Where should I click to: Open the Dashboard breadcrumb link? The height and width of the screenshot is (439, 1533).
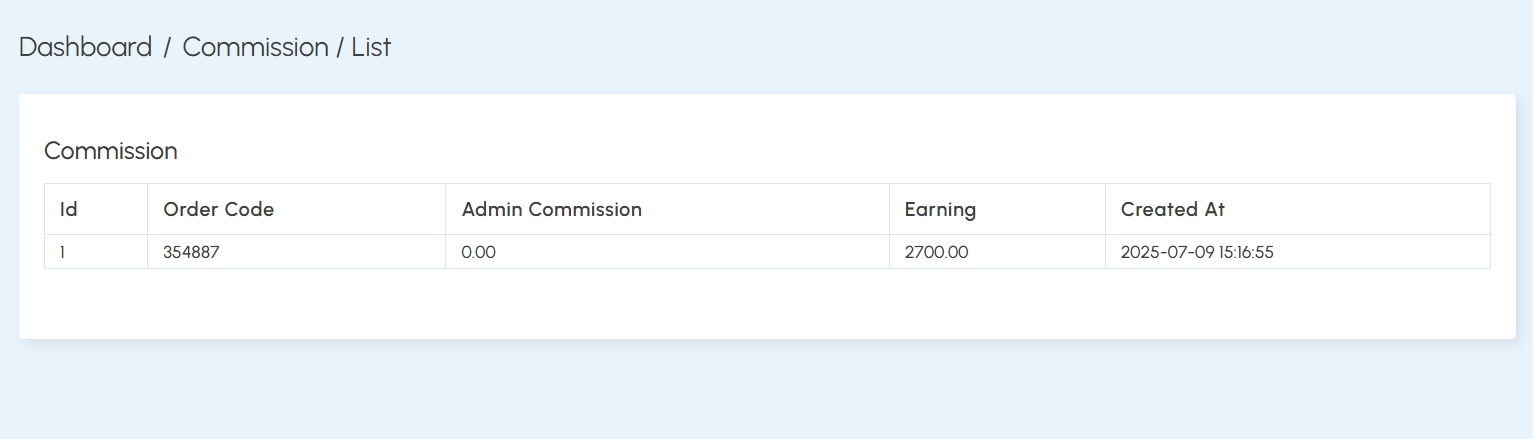click(x=85, y=47)
